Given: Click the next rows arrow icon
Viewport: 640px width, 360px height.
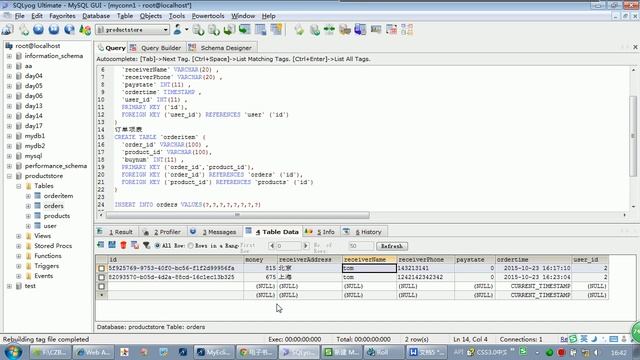Looking at the screenshot, I should coord(305,246).
